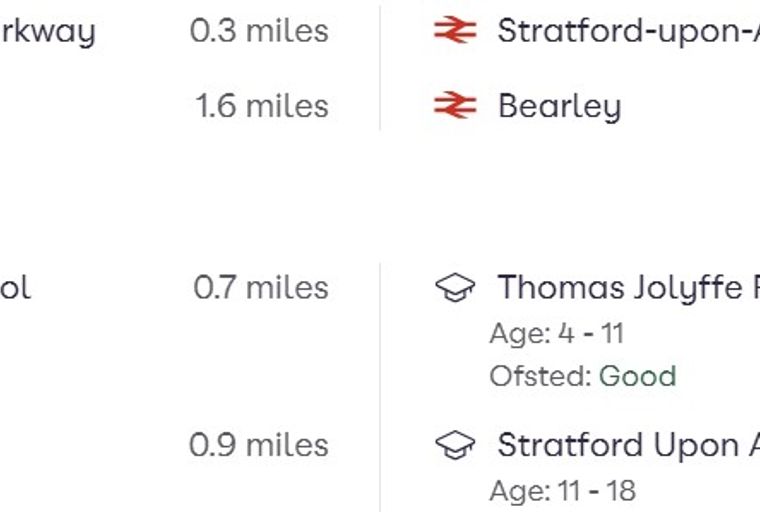760x512 pixels.
Task: Click the 0.3 miles distance label
Action: pyautogui.click(x=259, y=31)
